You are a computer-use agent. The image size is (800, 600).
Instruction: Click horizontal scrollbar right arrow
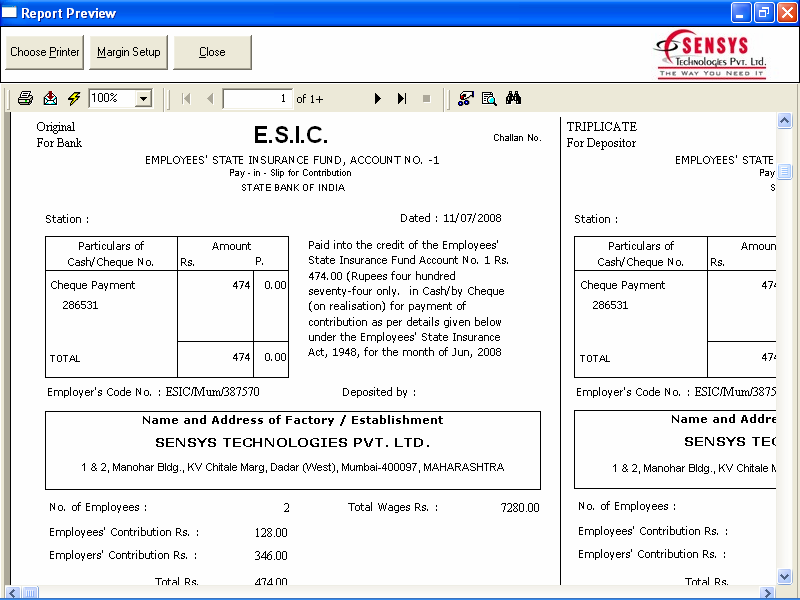click(x=766, y=593)
